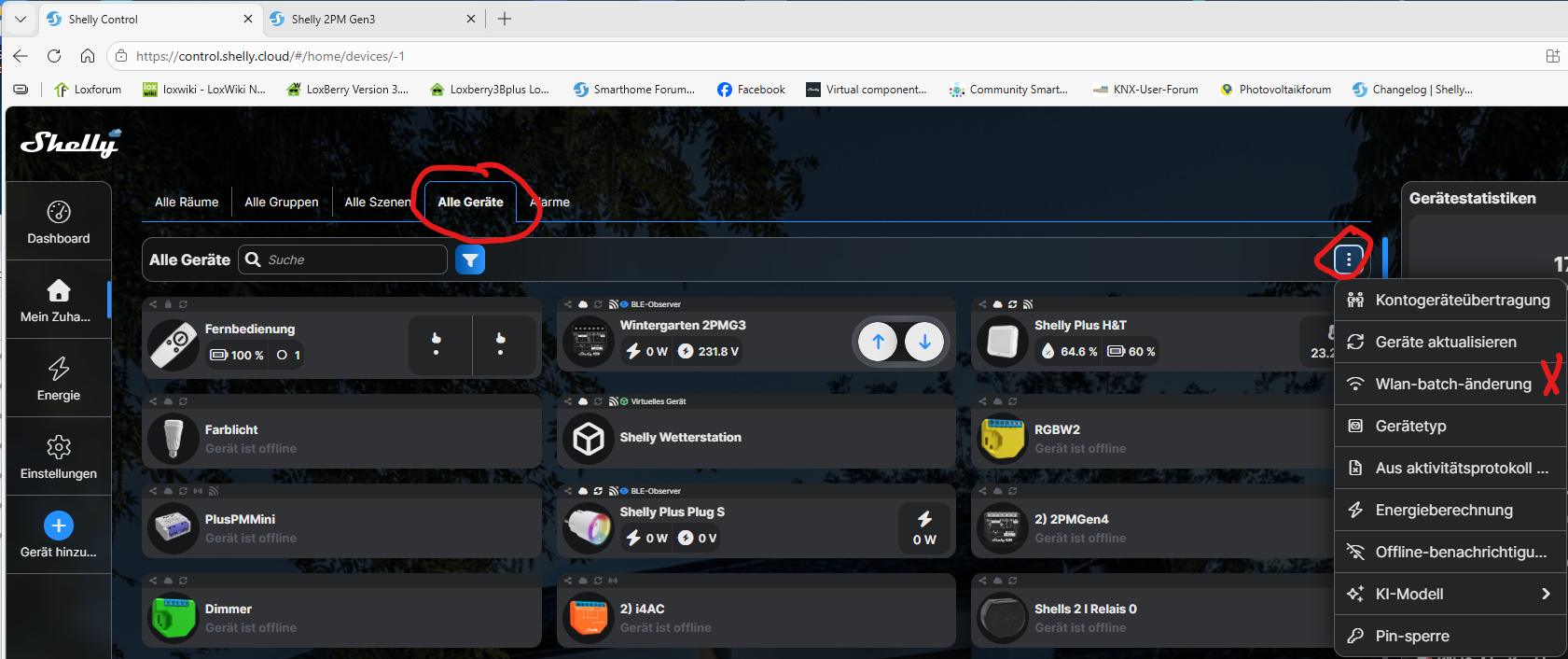The image size is (1568, 659).
Task: Click the browser back arrow
Action: (21, 56)
